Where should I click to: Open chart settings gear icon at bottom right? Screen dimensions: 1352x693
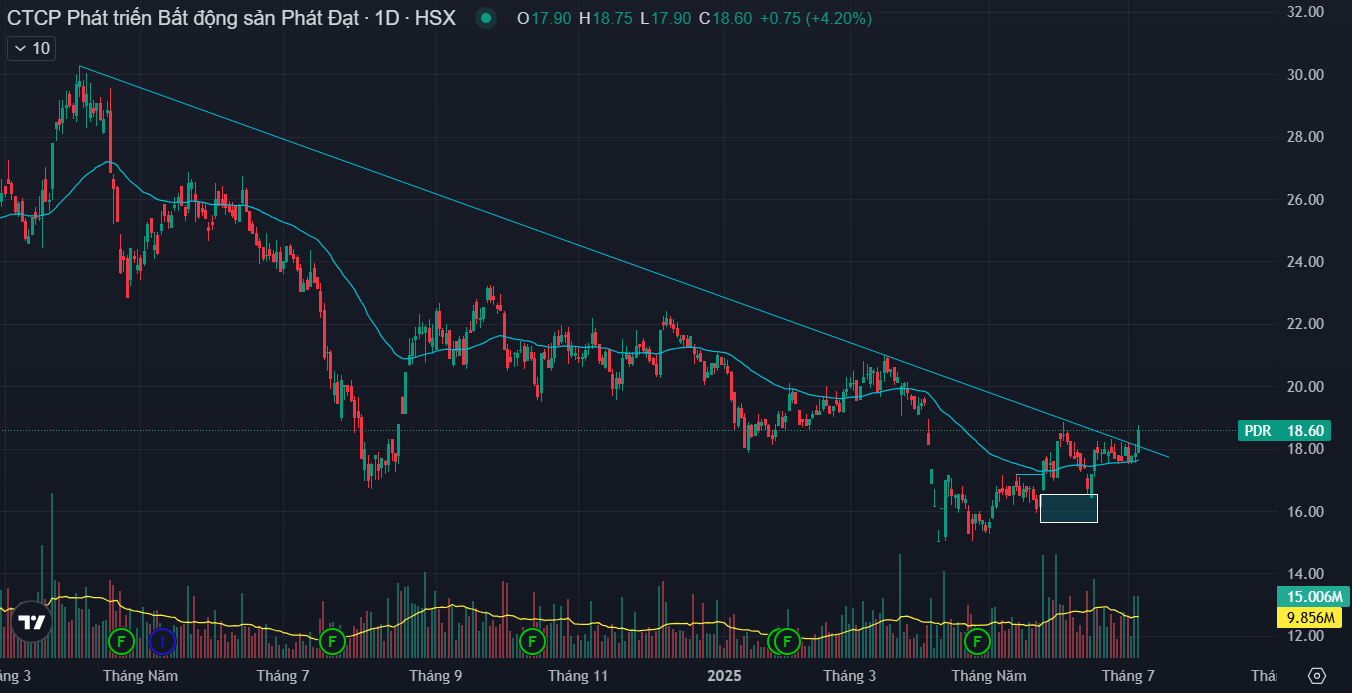(1316, 675)
